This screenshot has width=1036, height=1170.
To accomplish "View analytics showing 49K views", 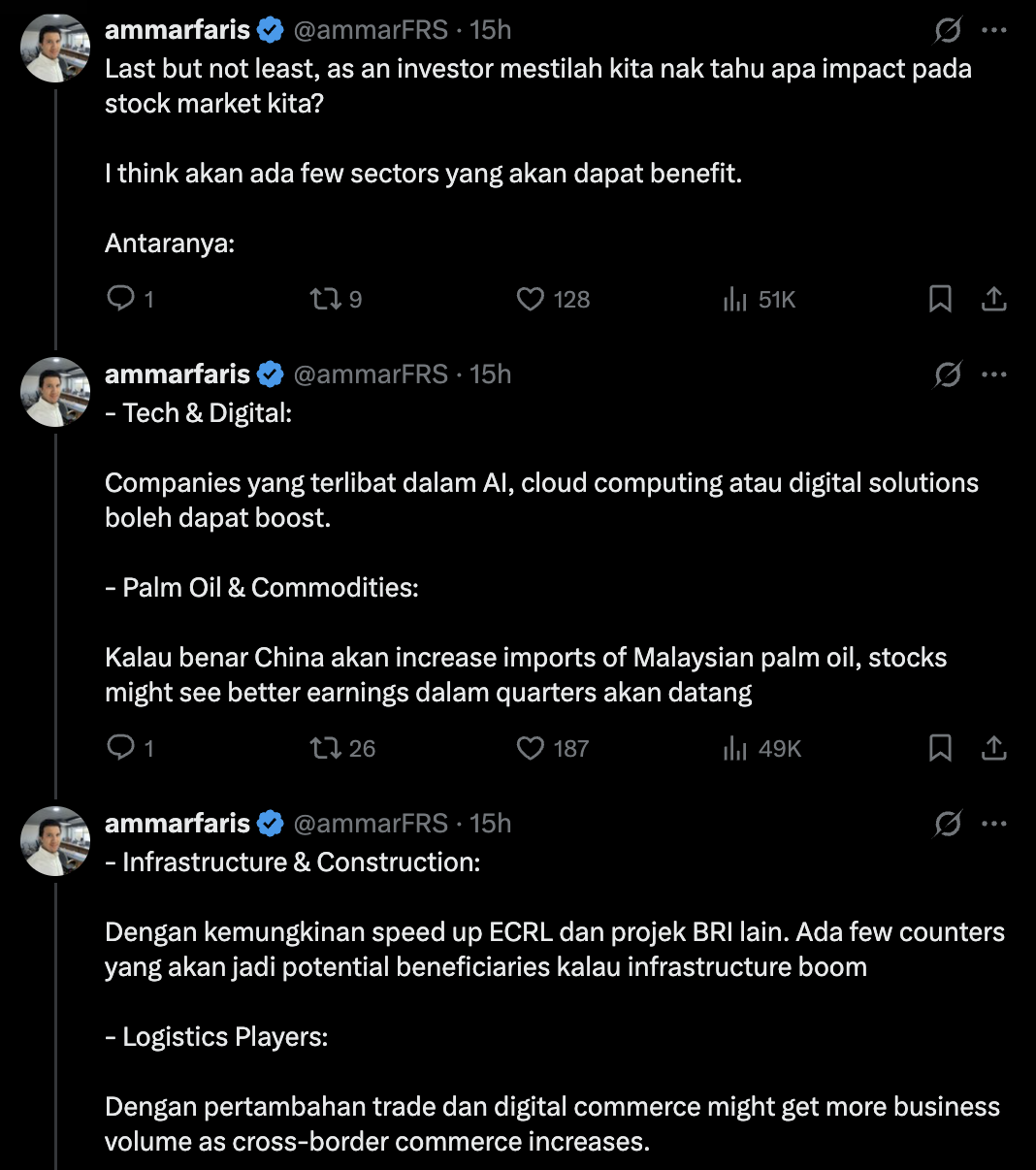I will pyautogui.click(x=735, y=748).
